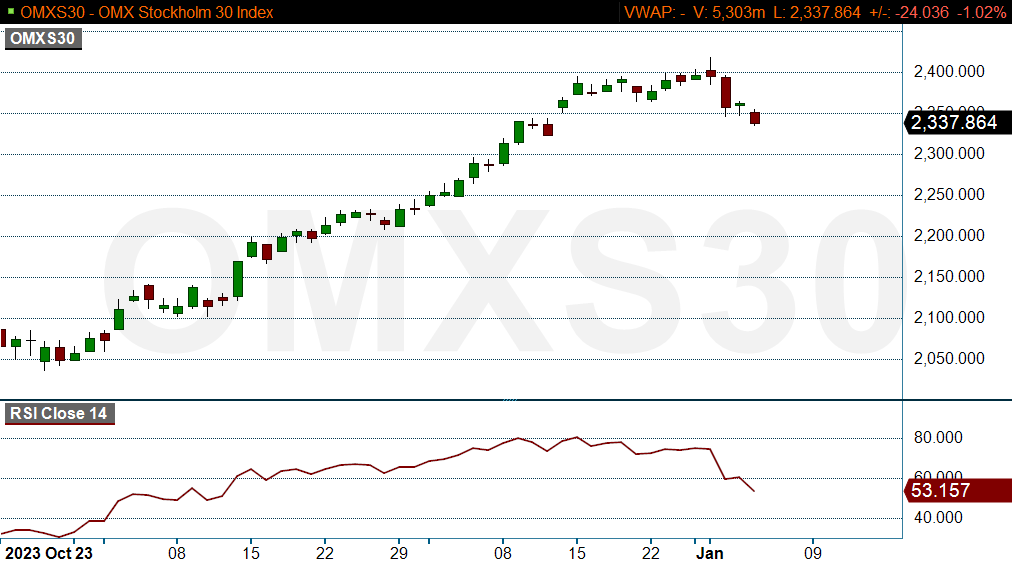Image resolution: width=1012 pixels, height=566 pixels.
Task: Click the 40.000 RSI axis label
Action: coord(938,518)
